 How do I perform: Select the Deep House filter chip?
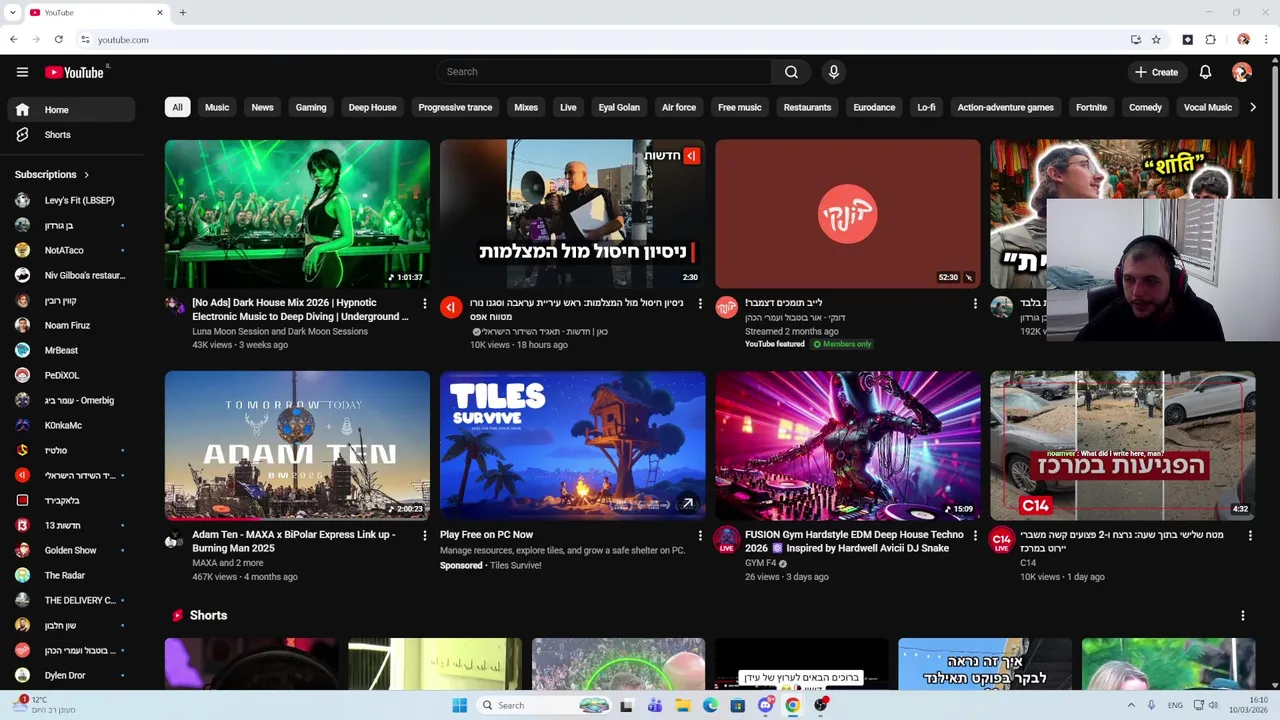[372, 107]
